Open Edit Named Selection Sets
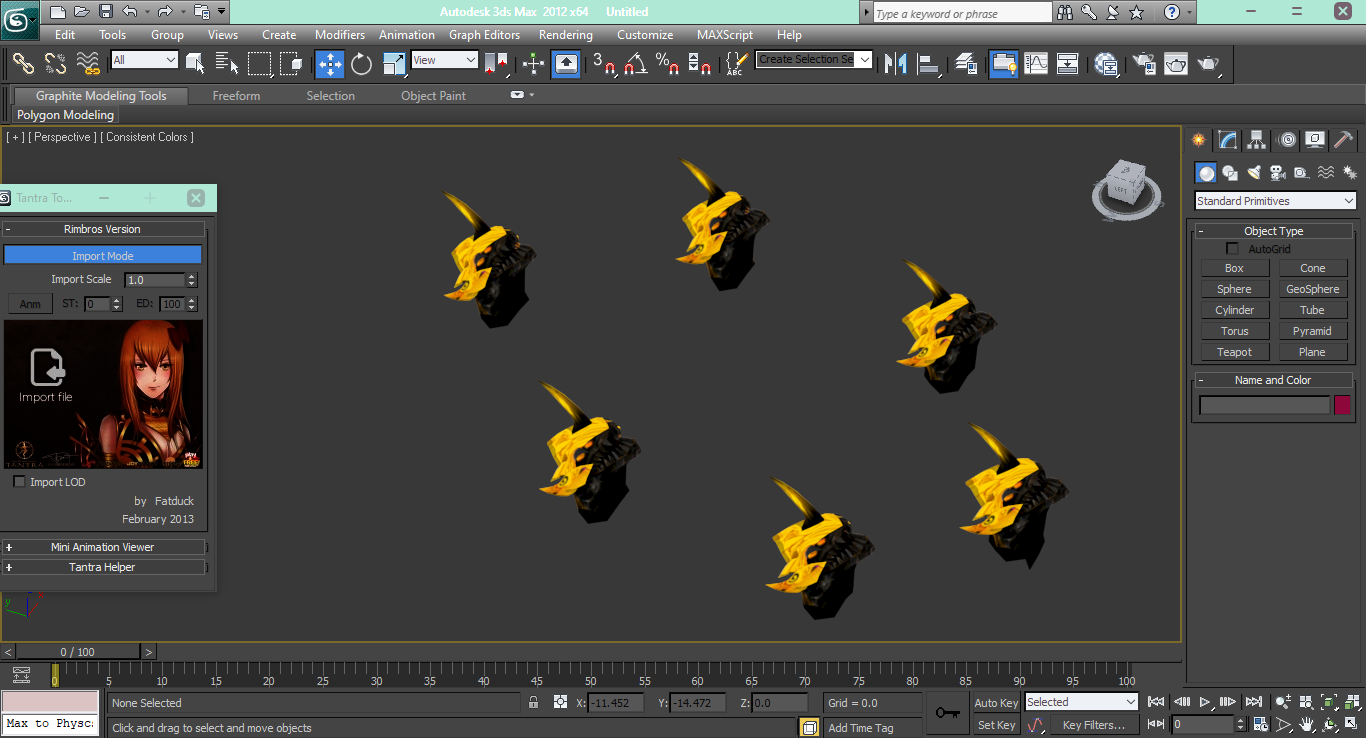1366x738 pixels. click(x=737, y=63)
